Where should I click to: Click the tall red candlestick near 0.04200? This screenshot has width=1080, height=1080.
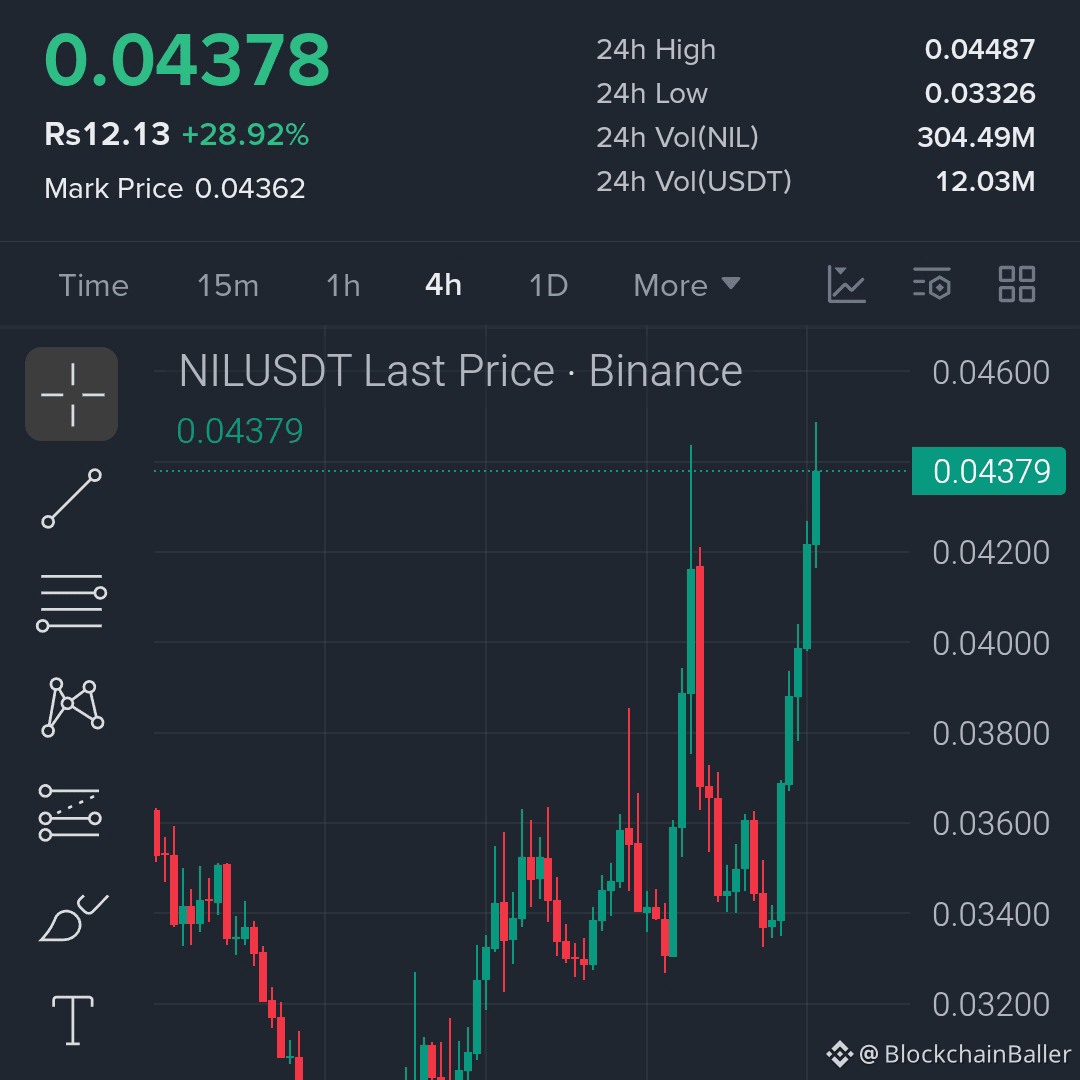click(x=700, y=676)
